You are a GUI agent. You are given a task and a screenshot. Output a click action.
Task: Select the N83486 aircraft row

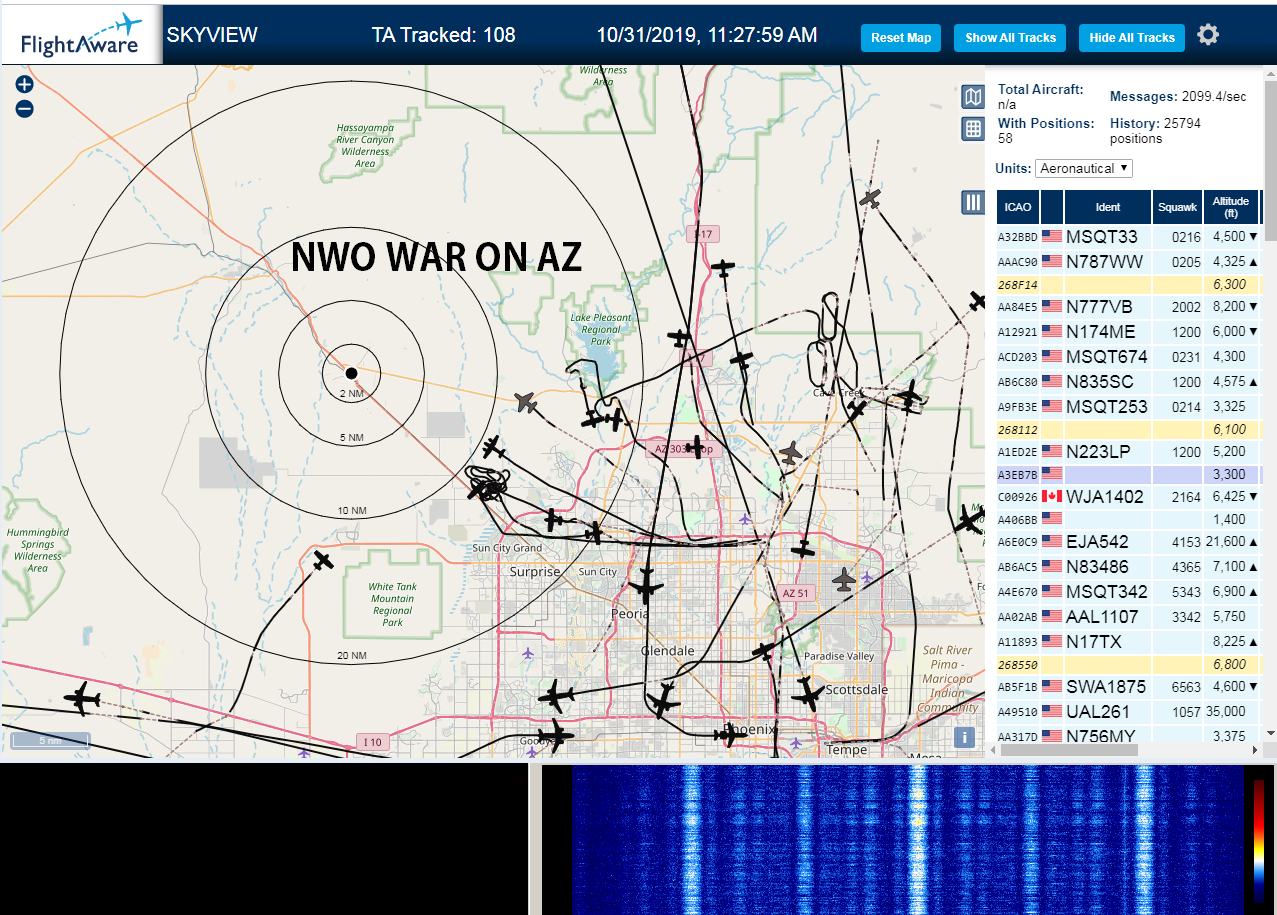[x=1129, y=567]
